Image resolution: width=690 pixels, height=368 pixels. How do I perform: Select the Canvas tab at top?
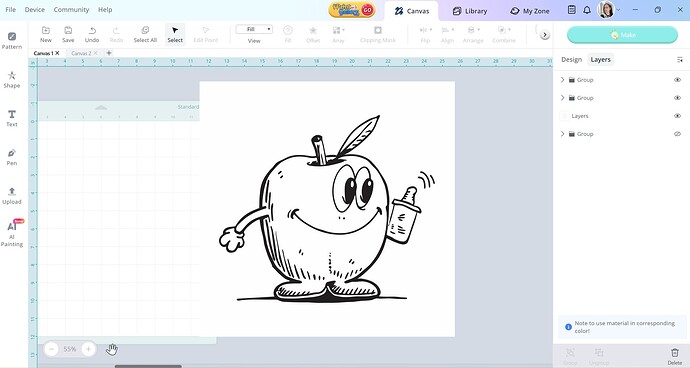[411, 11]
